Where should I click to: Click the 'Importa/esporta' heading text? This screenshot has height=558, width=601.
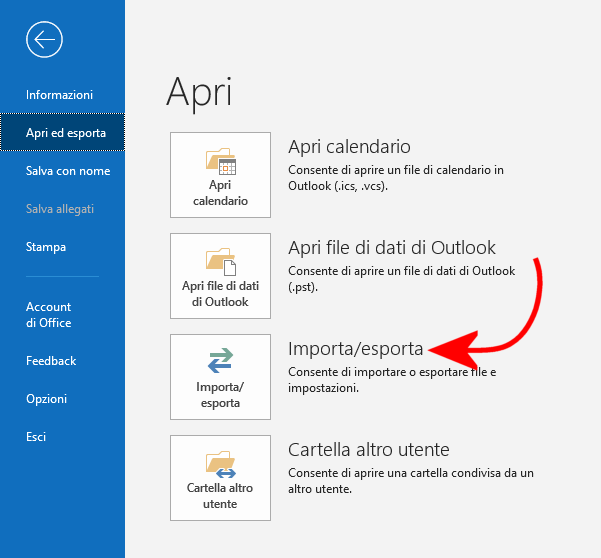tap(355, 349)
